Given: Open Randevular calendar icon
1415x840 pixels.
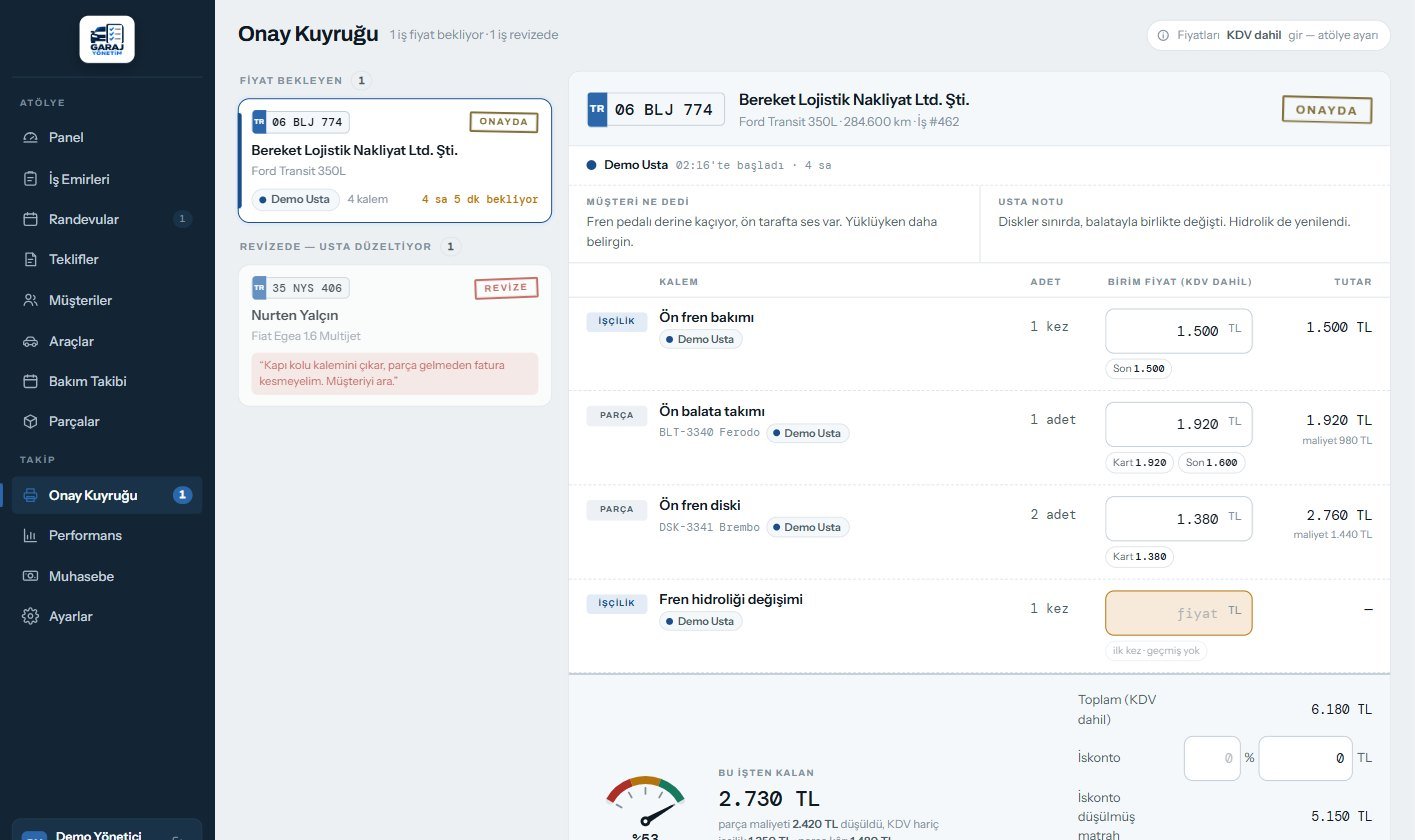Looking at the screenshot, I should pyautogui.click(x=30, y=219).
